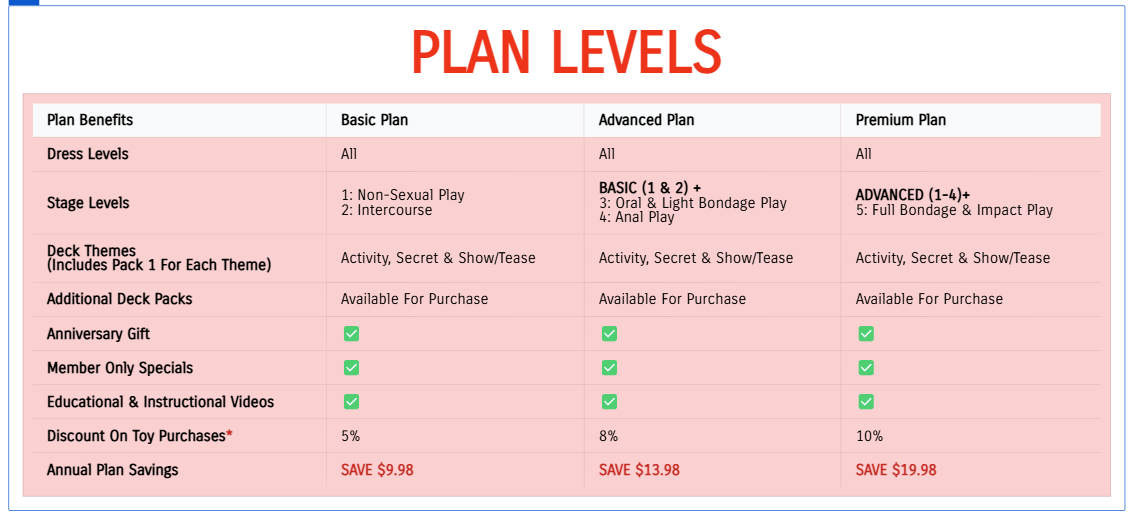Select the Premium Plan column header
This screenshot has height=519, width=1143.
pyautogui.click(x=900, y=120)
